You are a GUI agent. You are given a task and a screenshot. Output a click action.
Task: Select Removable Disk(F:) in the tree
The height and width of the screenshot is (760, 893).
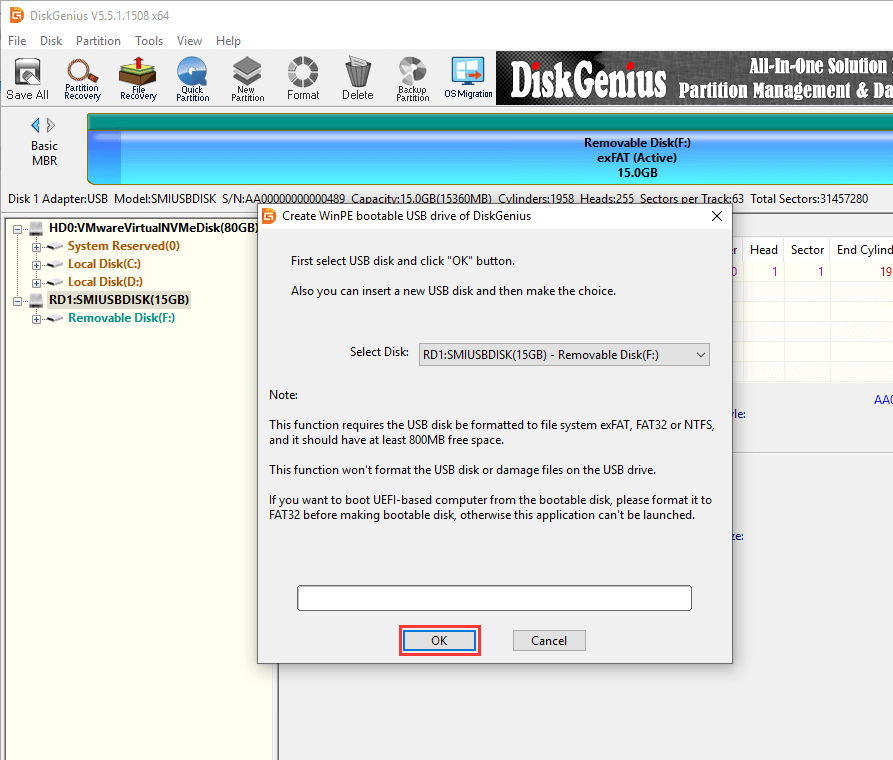tap(121, 318)
